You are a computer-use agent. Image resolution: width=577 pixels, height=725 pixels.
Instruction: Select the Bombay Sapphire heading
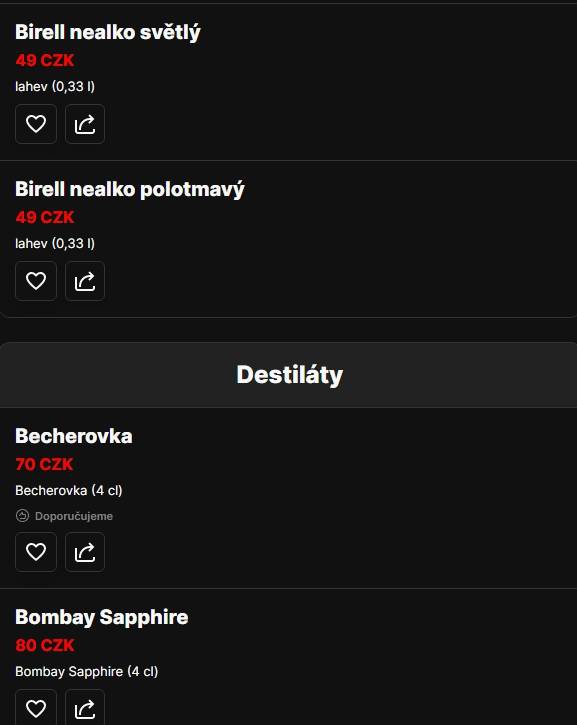[102, 617]
